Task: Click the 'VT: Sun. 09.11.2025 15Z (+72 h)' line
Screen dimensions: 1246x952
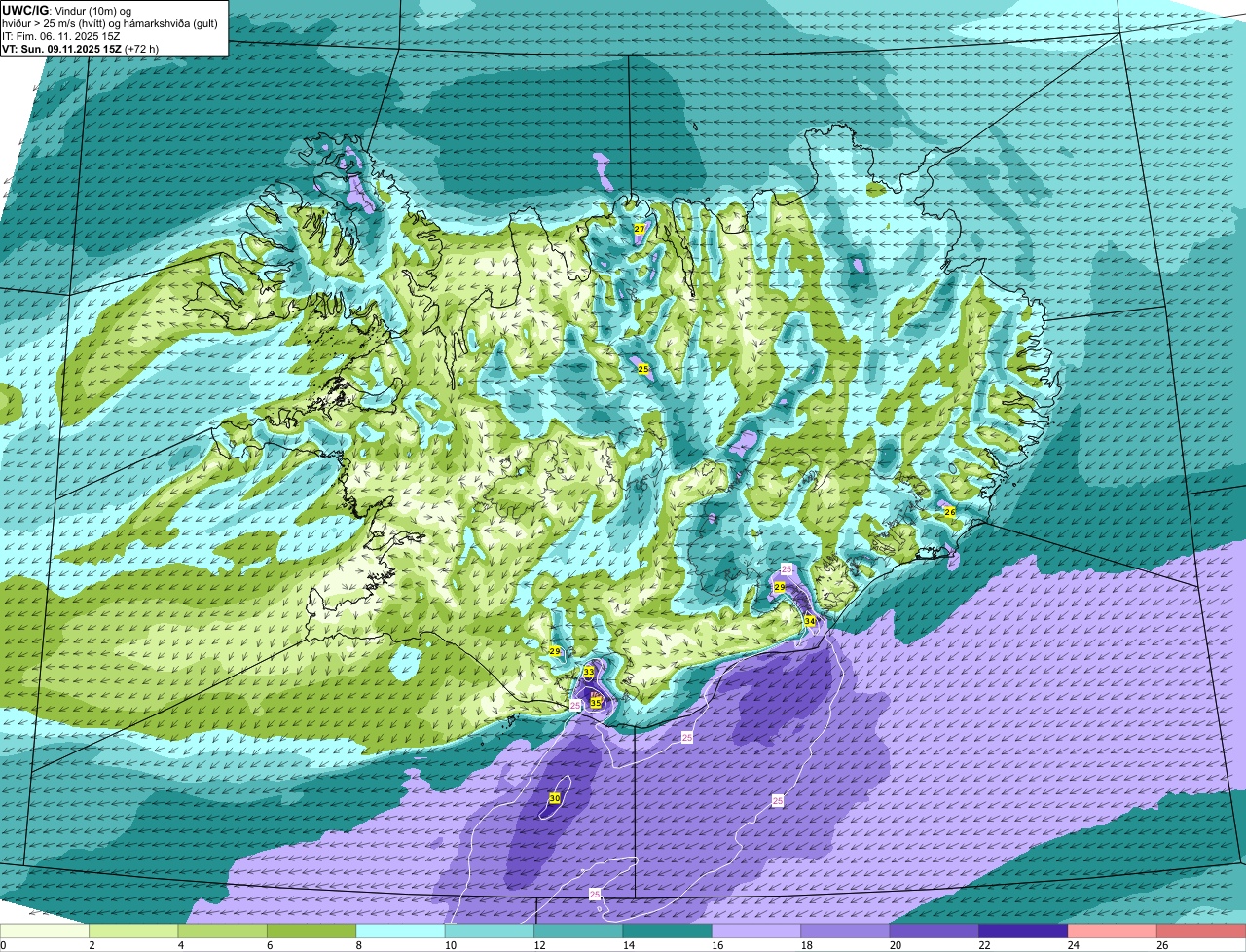Action: (81, 49)
